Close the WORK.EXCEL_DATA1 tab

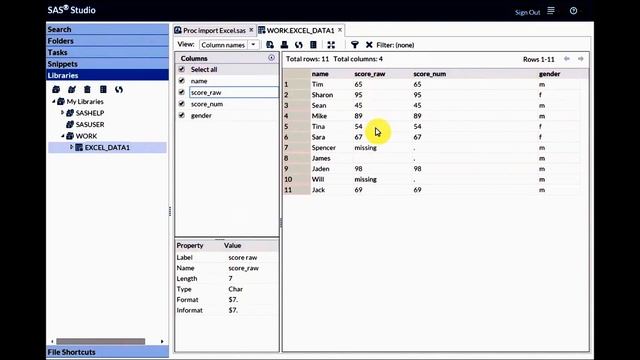(x=340, y=30)
